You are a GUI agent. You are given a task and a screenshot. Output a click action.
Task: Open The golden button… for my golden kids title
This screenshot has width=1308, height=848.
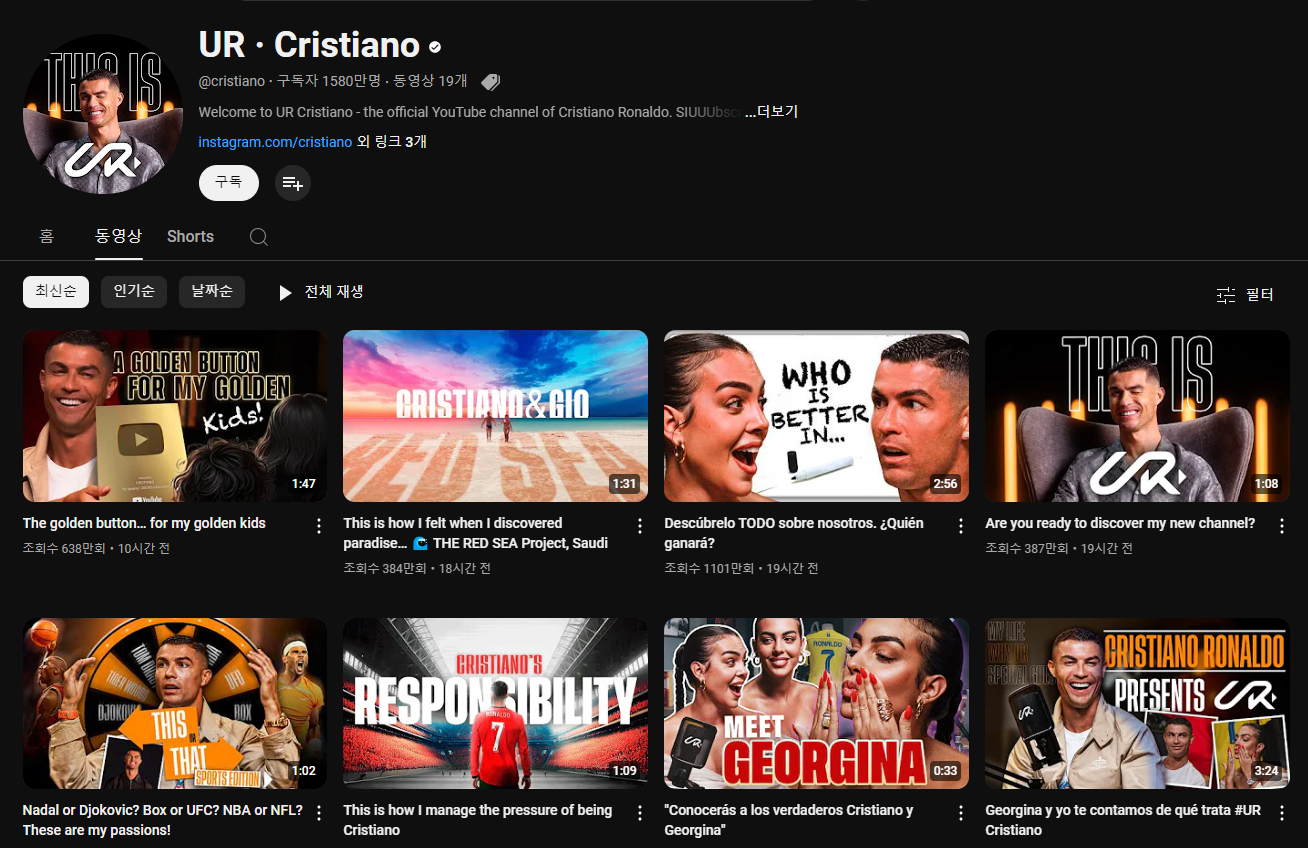(144, 523)
